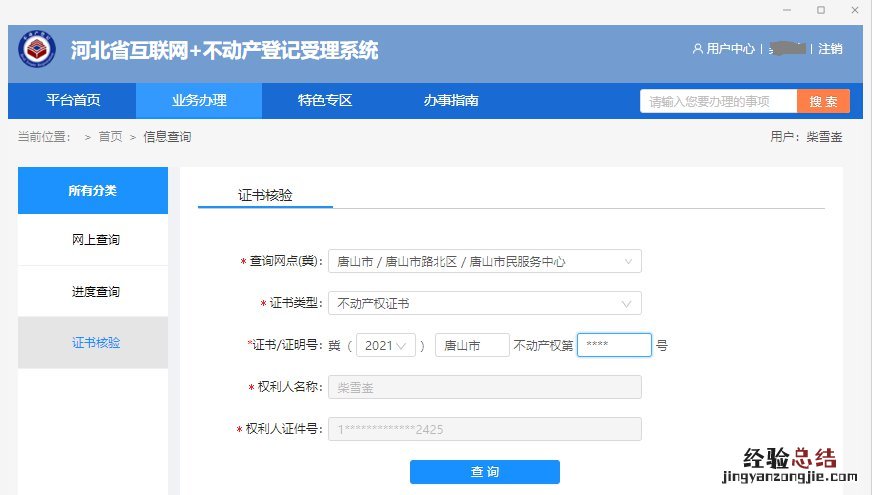Open the 2021 year dropdown
The width and height of the screenshot is (872, 495).
pos(385,345)
